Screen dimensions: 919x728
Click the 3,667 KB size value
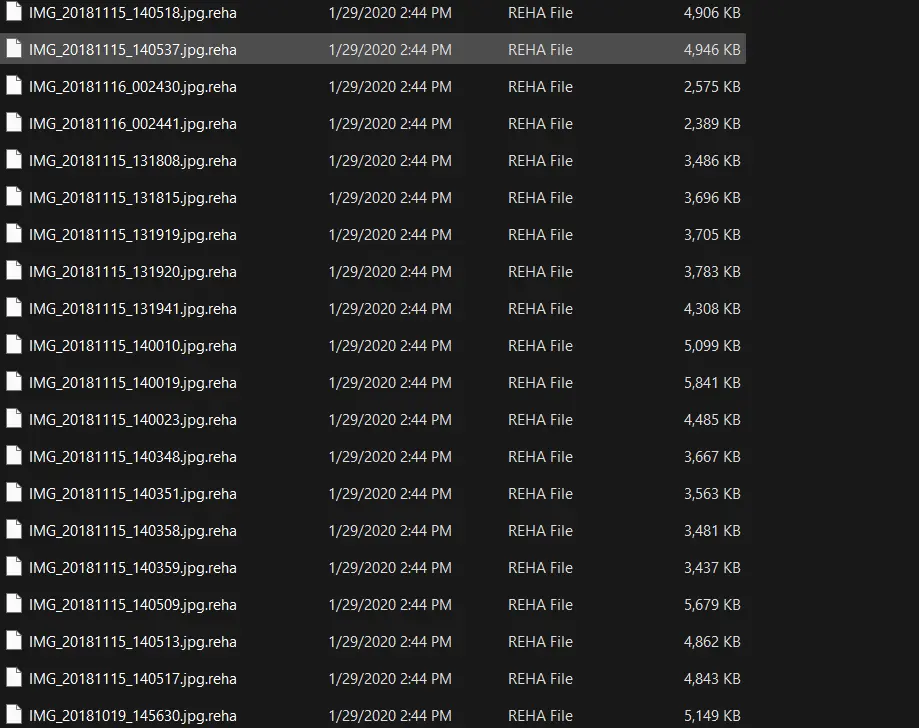click(712, 457)
